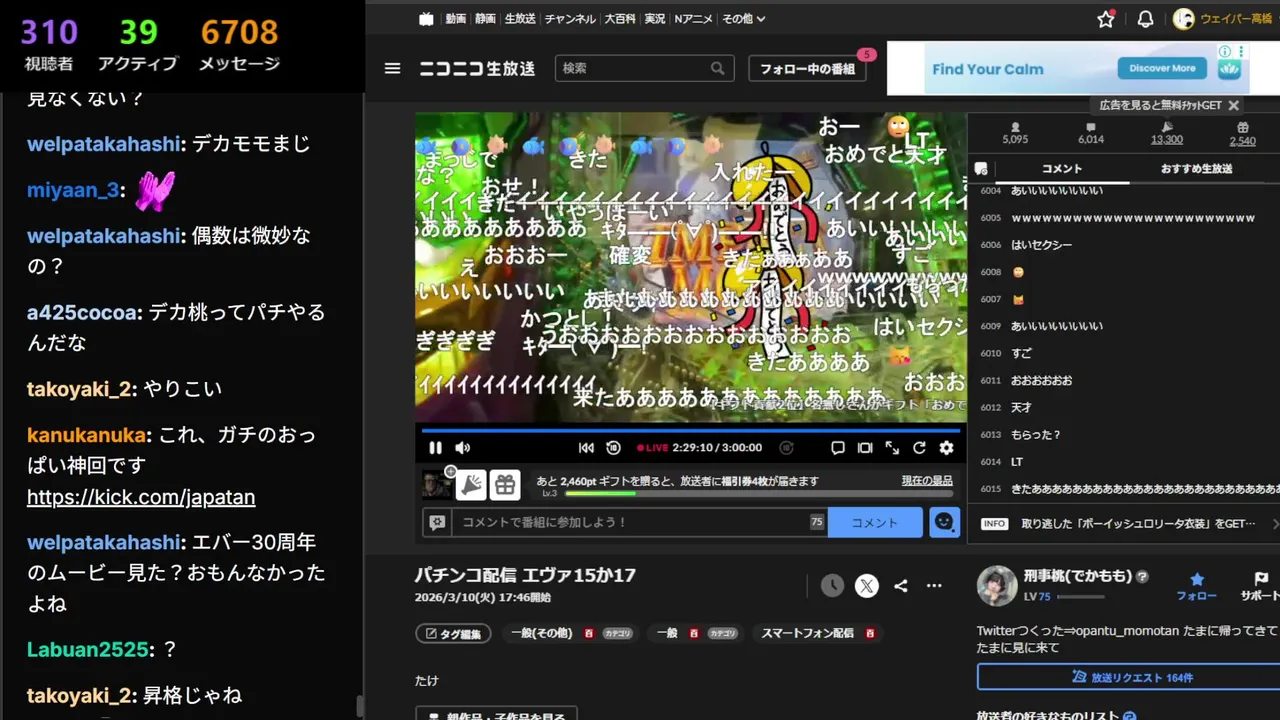Open 現在の景品 link

[x=927, y=481]
